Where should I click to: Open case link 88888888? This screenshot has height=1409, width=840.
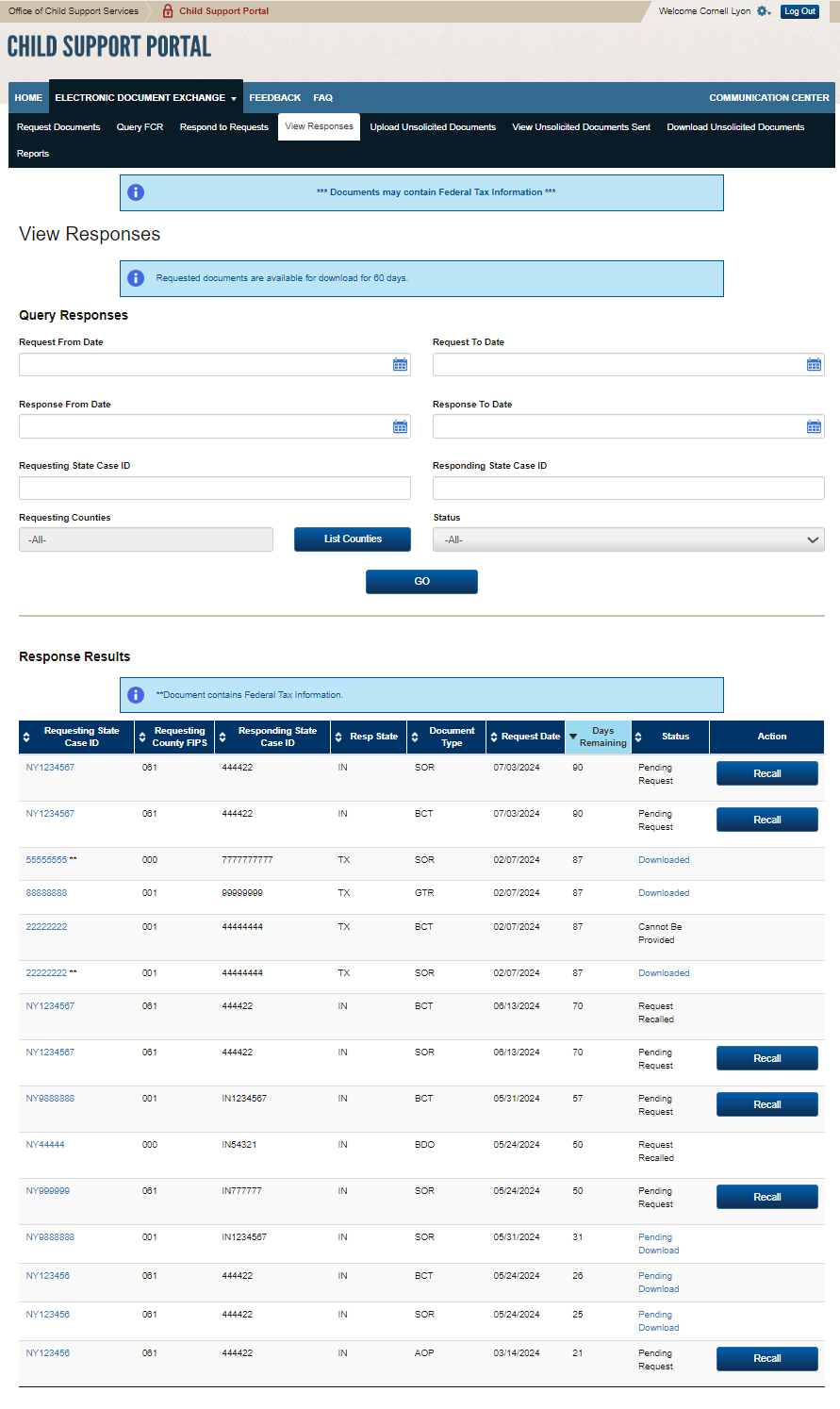(x=46, y=893)
